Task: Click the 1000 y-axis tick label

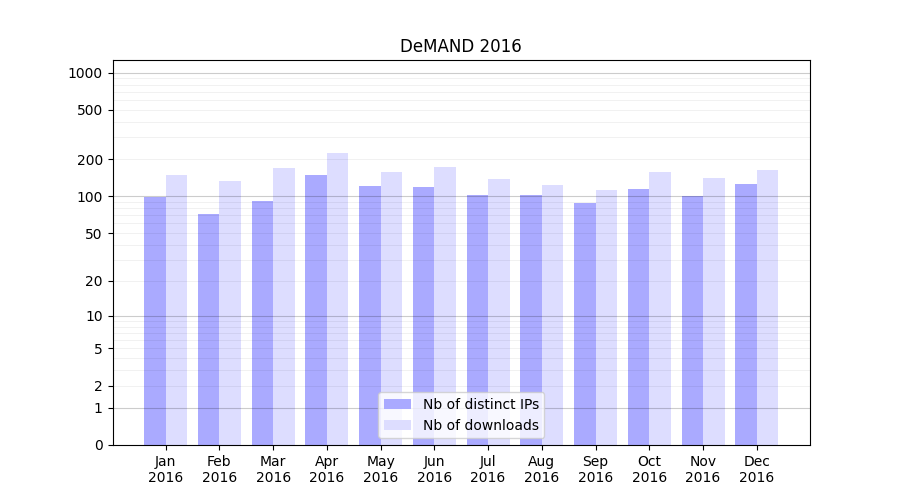Action: 85,73
